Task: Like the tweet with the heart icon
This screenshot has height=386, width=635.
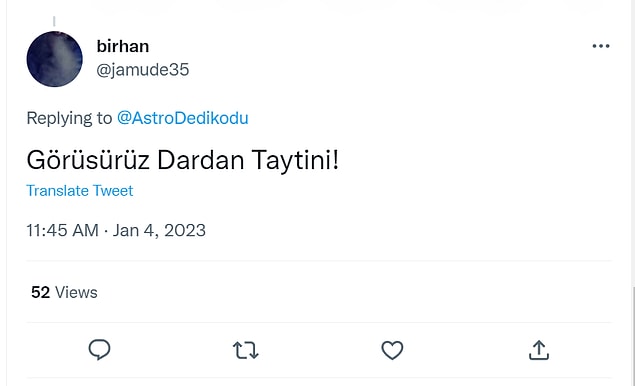Action: click(392, 350)
